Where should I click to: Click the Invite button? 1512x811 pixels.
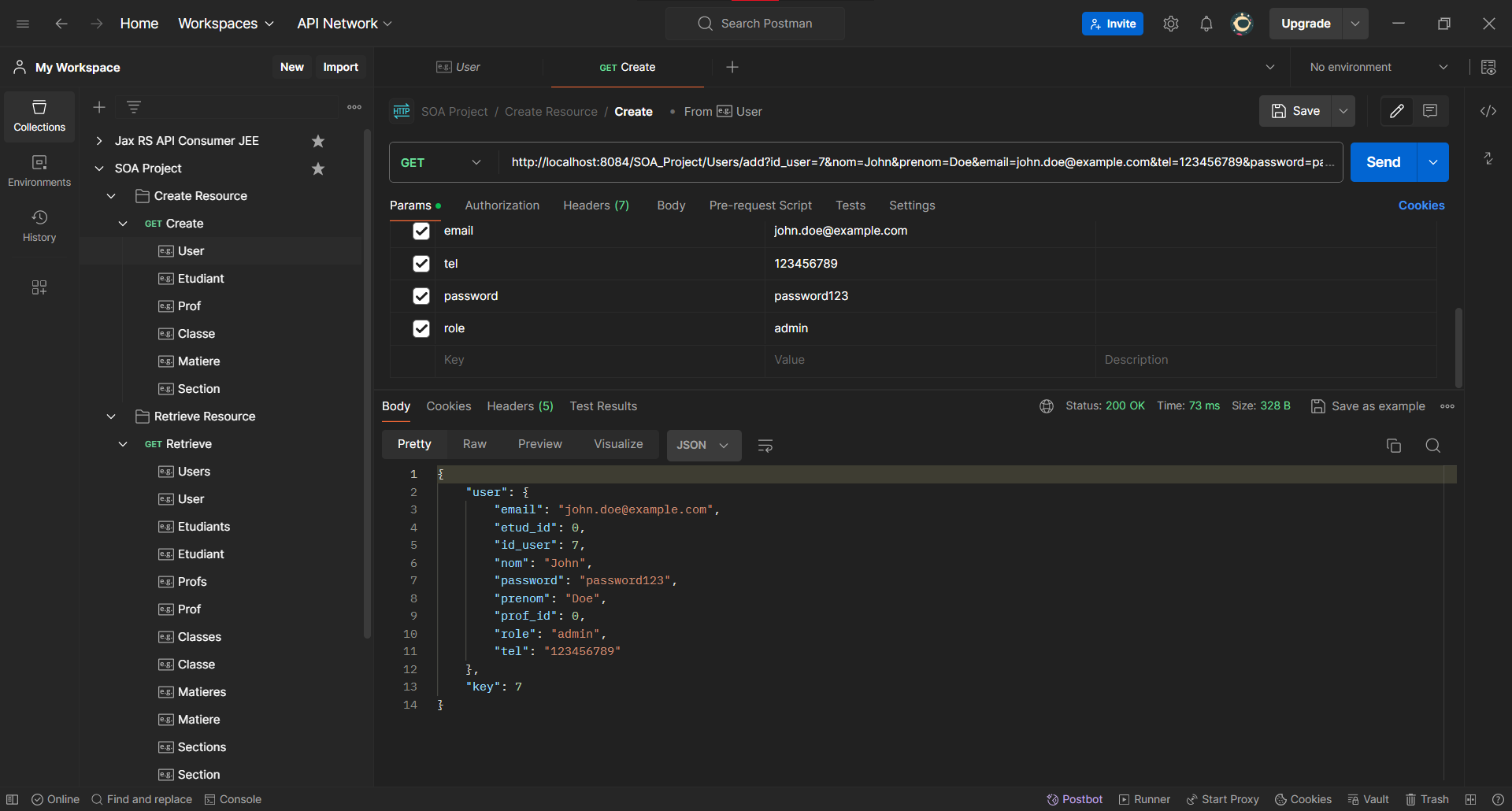click(x=1113, y=24)
